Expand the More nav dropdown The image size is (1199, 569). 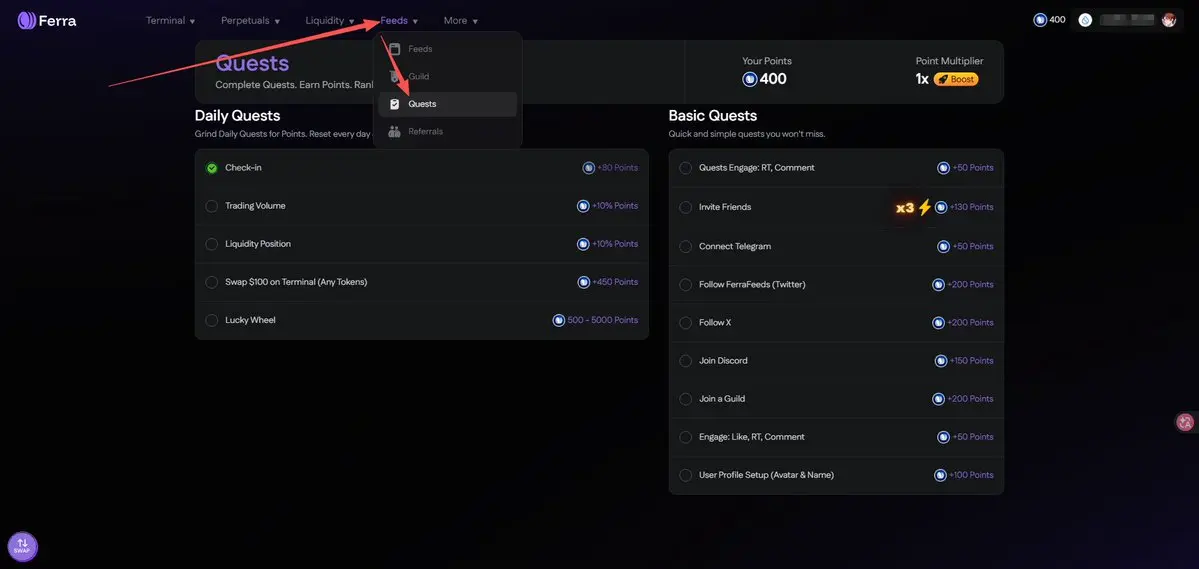pos(461,21)
